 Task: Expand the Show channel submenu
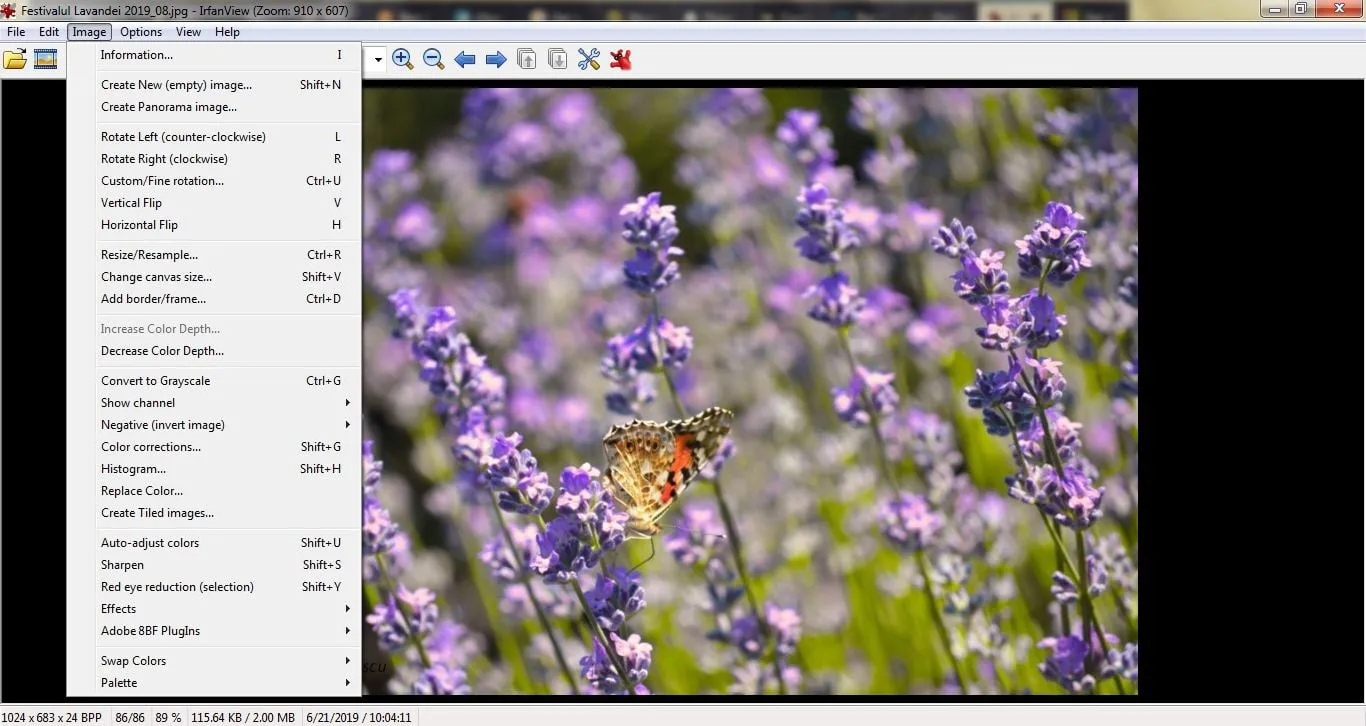point(222,402)
